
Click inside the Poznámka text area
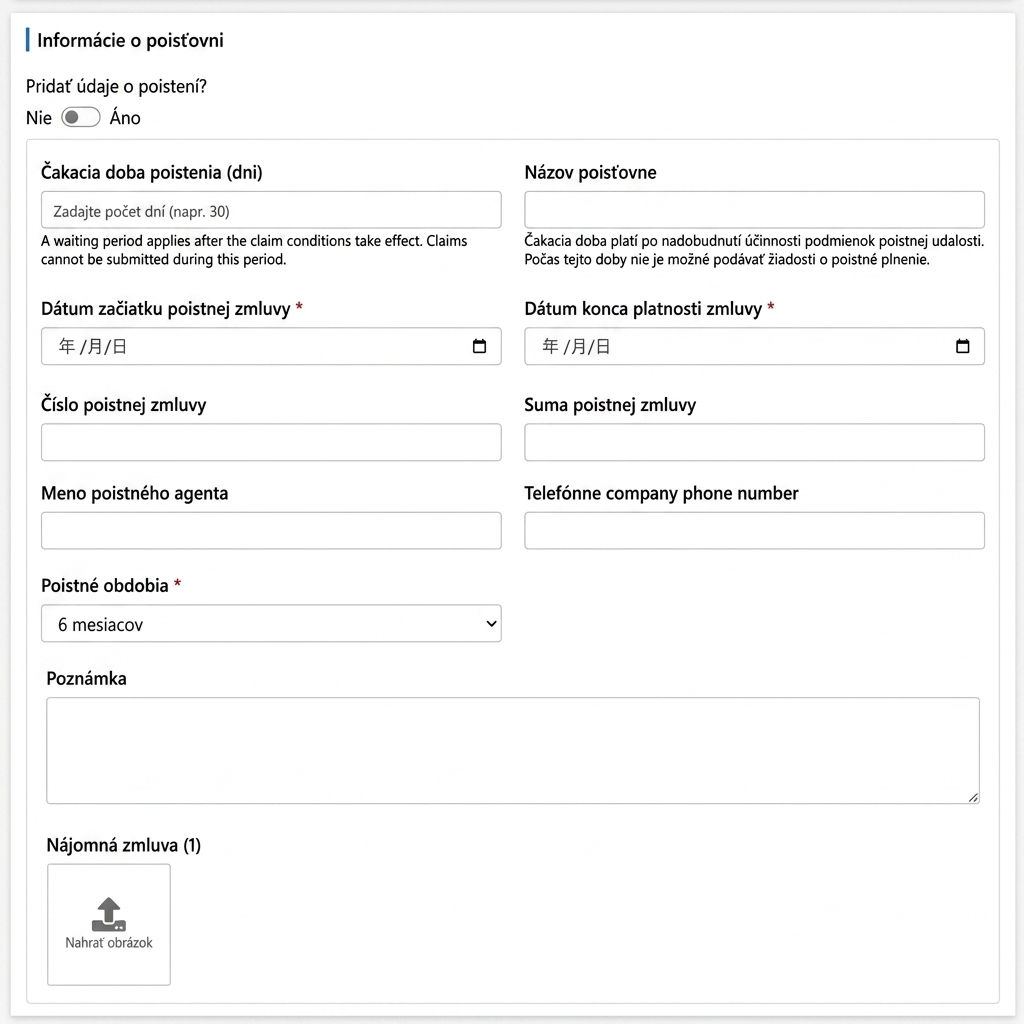click(x=513, y=750)
